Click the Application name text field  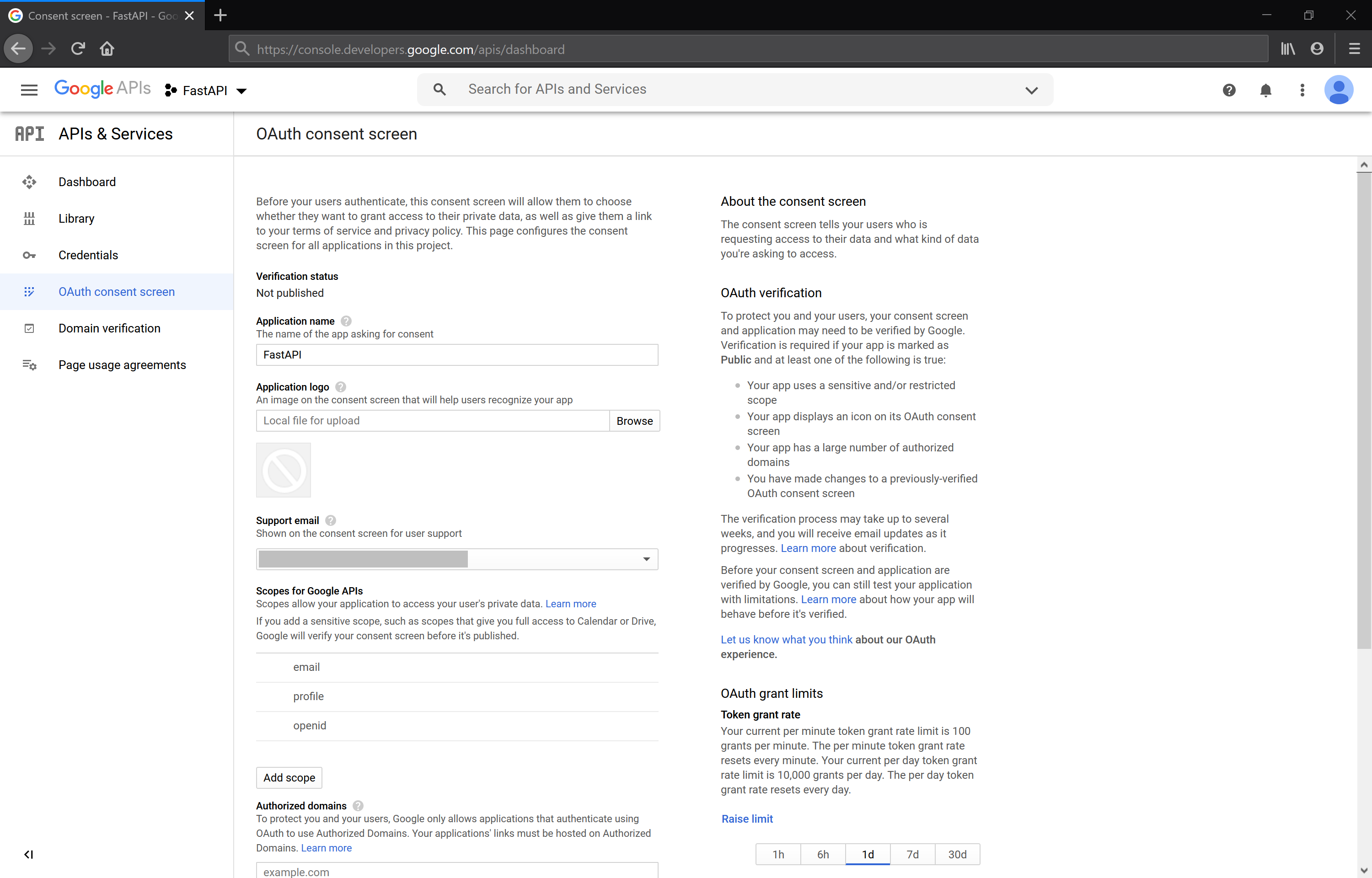pos(456,354)
